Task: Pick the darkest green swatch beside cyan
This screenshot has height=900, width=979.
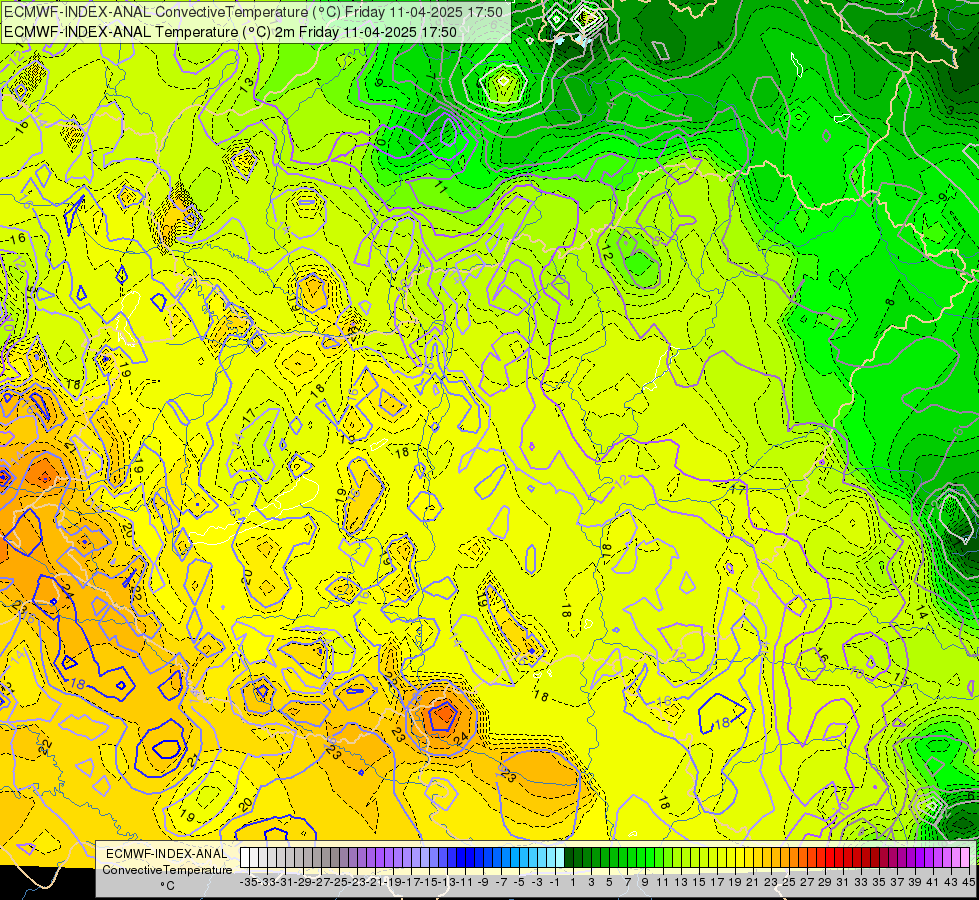Action: point(569,858)
